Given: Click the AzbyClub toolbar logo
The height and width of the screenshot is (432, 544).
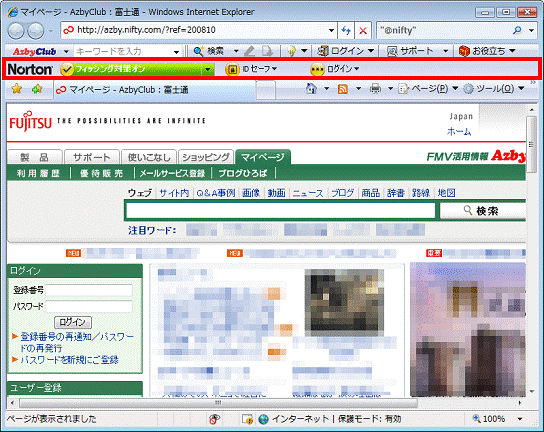Looking at the screenshot, I should tap(34, 51).
